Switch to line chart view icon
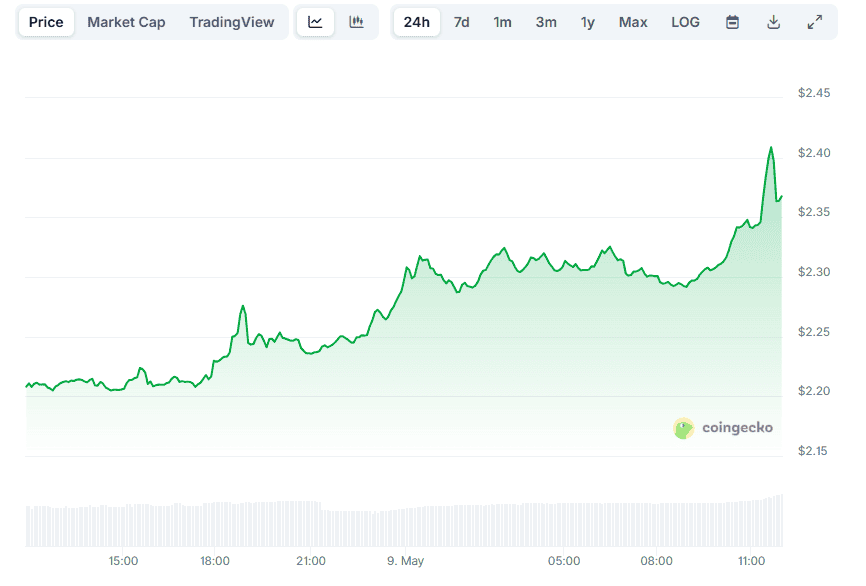The width and height of the screenshot is (866, 586). tap(315, 22)
